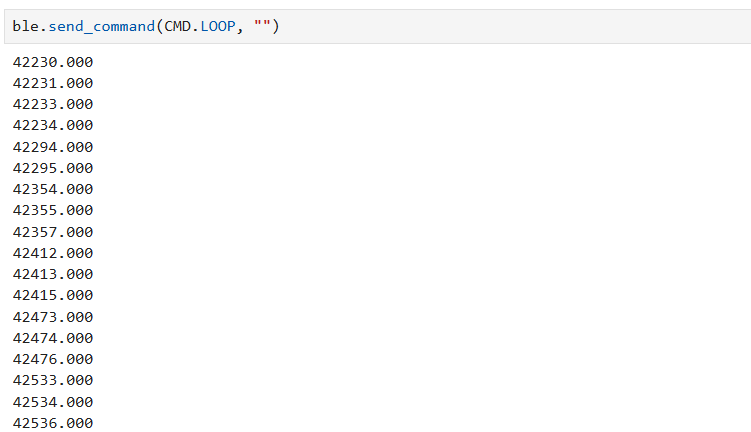Click the send_command method name in code
The image size is (751, 432).
[x=102, y=26]
